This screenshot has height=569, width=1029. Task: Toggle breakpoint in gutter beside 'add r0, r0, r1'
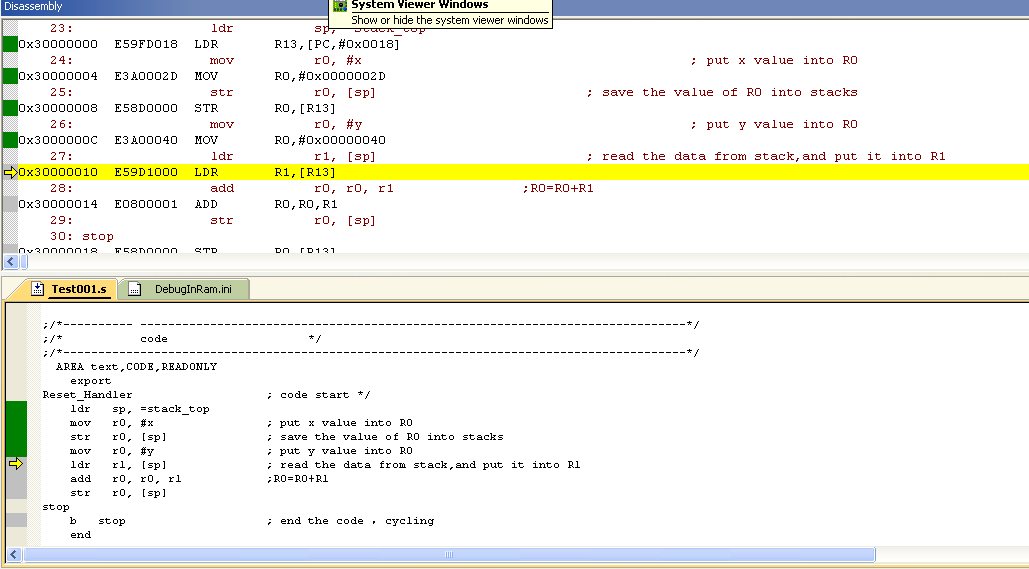click(x=15, y=478)
